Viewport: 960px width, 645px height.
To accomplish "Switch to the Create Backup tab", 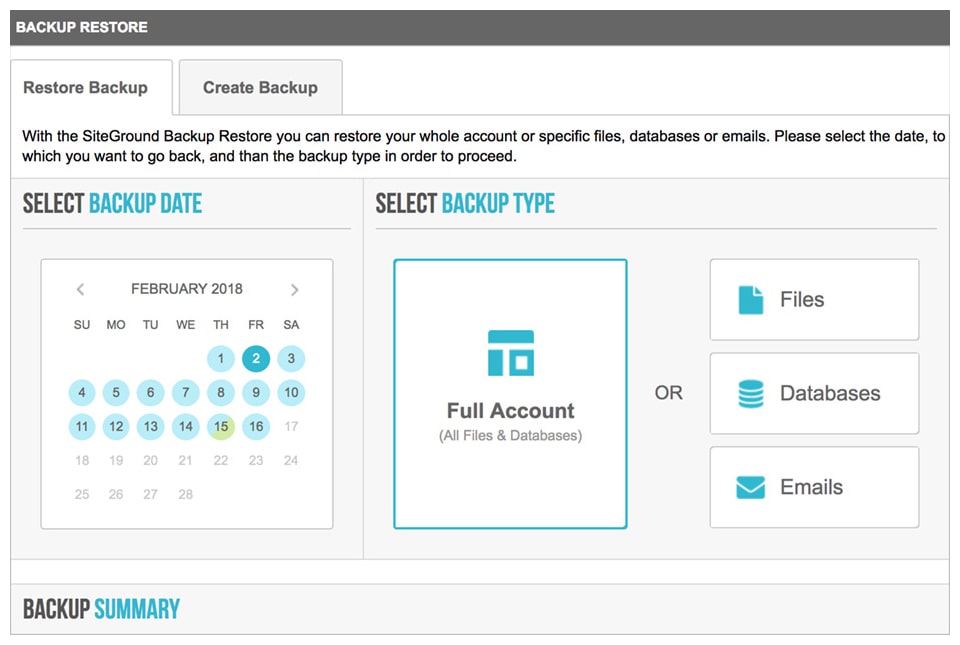I will pyautogui.click(x=260, y=88).
